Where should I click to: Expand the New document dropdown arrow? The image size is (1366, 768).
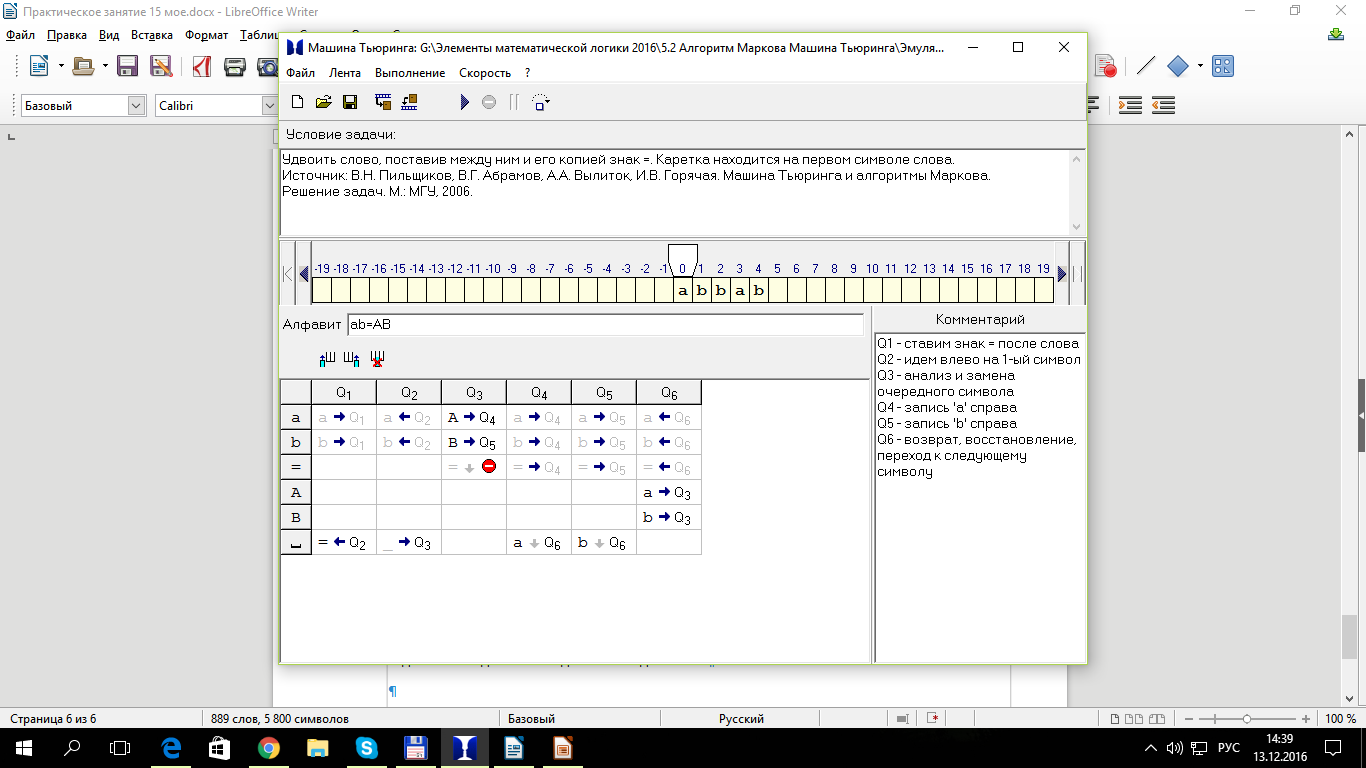pyautogui.click(x=61, y=67)
